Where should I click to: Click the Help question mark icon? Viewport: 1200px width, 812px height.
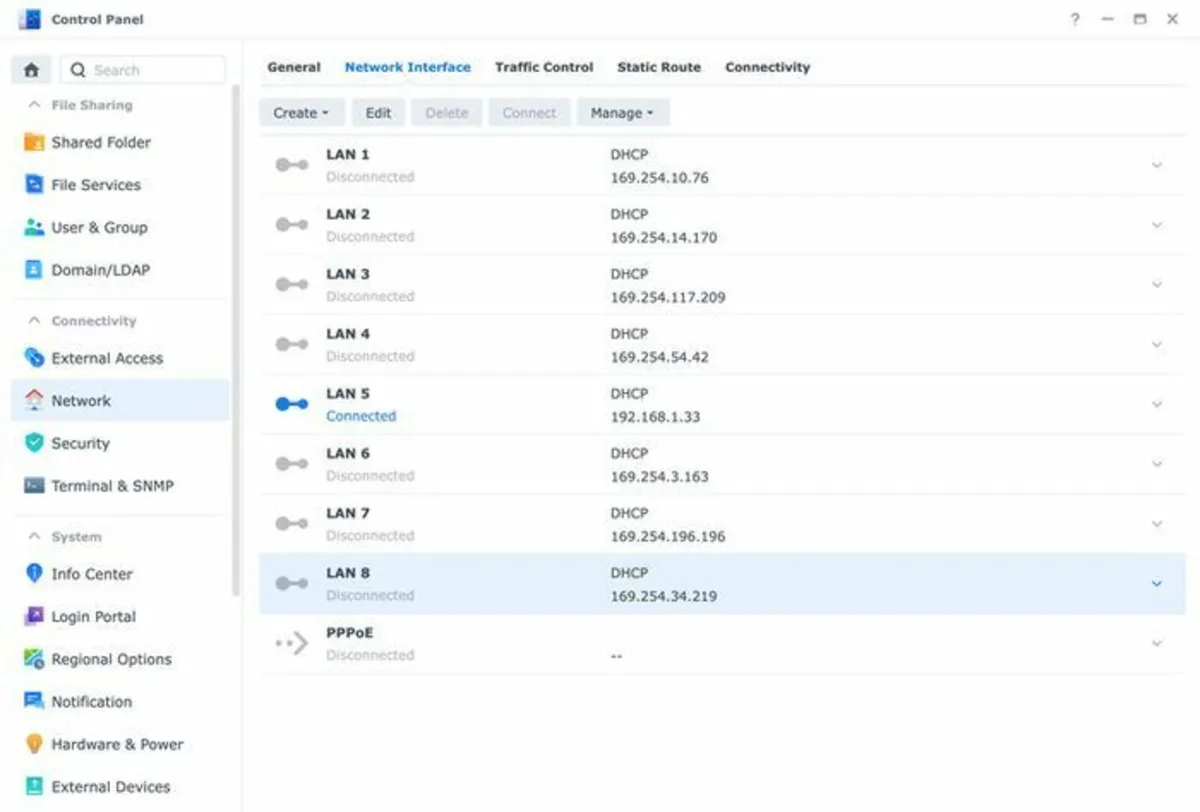pos(1075,19)
